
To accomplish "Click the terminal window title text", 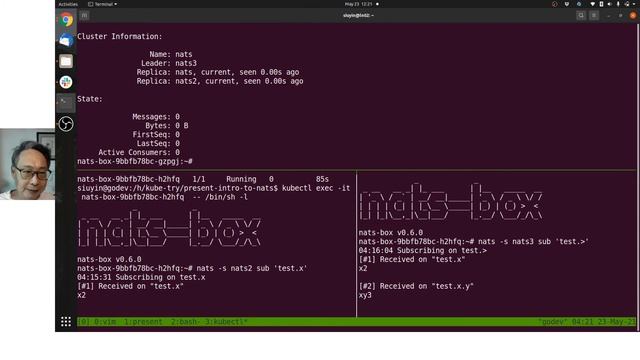I will pos(358,16).
